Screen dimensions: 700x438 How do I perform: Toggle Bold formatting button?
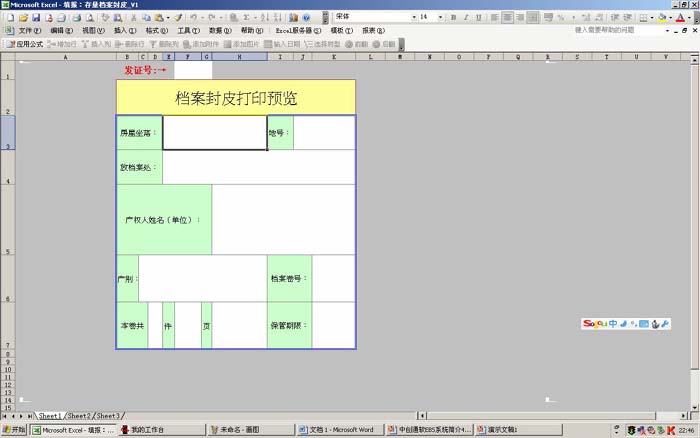(453, 17)
